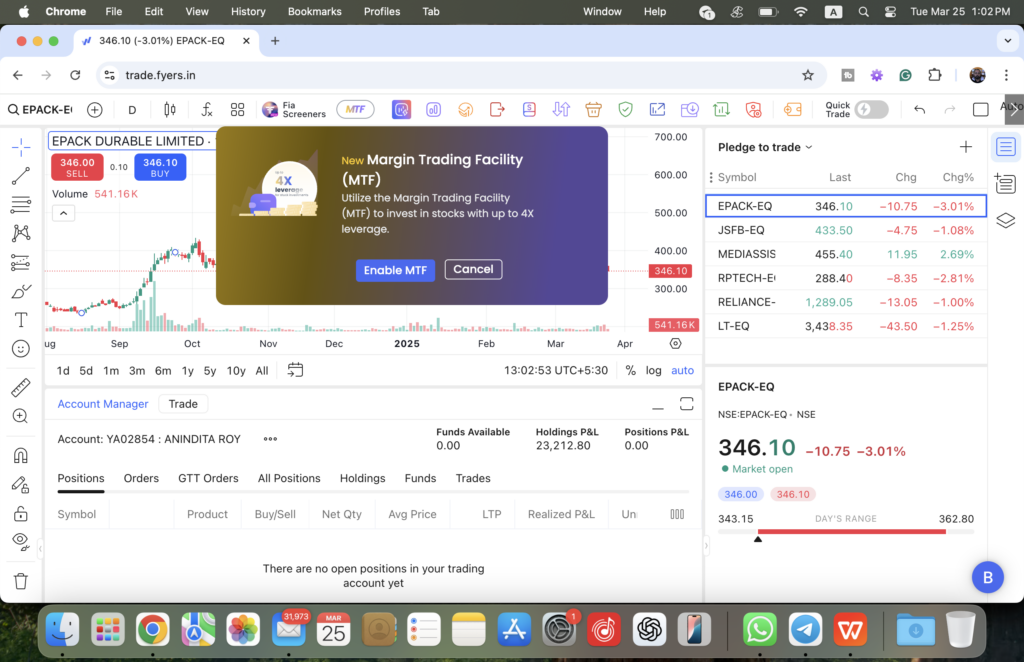The height and width of the screenshot is (662, 1024).
Task: Open the go to date calendar icon
Action: pyautogui.click(x=295, y=370)
